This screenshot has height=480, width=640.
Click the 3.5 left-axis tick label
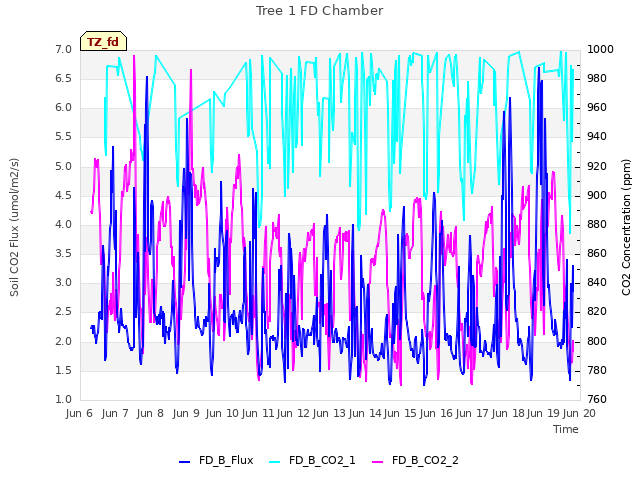click(x=63, y=253)
